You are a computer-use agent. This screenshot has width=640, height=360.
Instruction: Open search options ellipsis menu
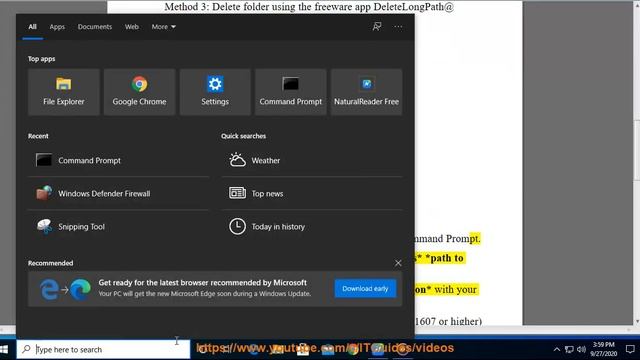click(398, 27)
